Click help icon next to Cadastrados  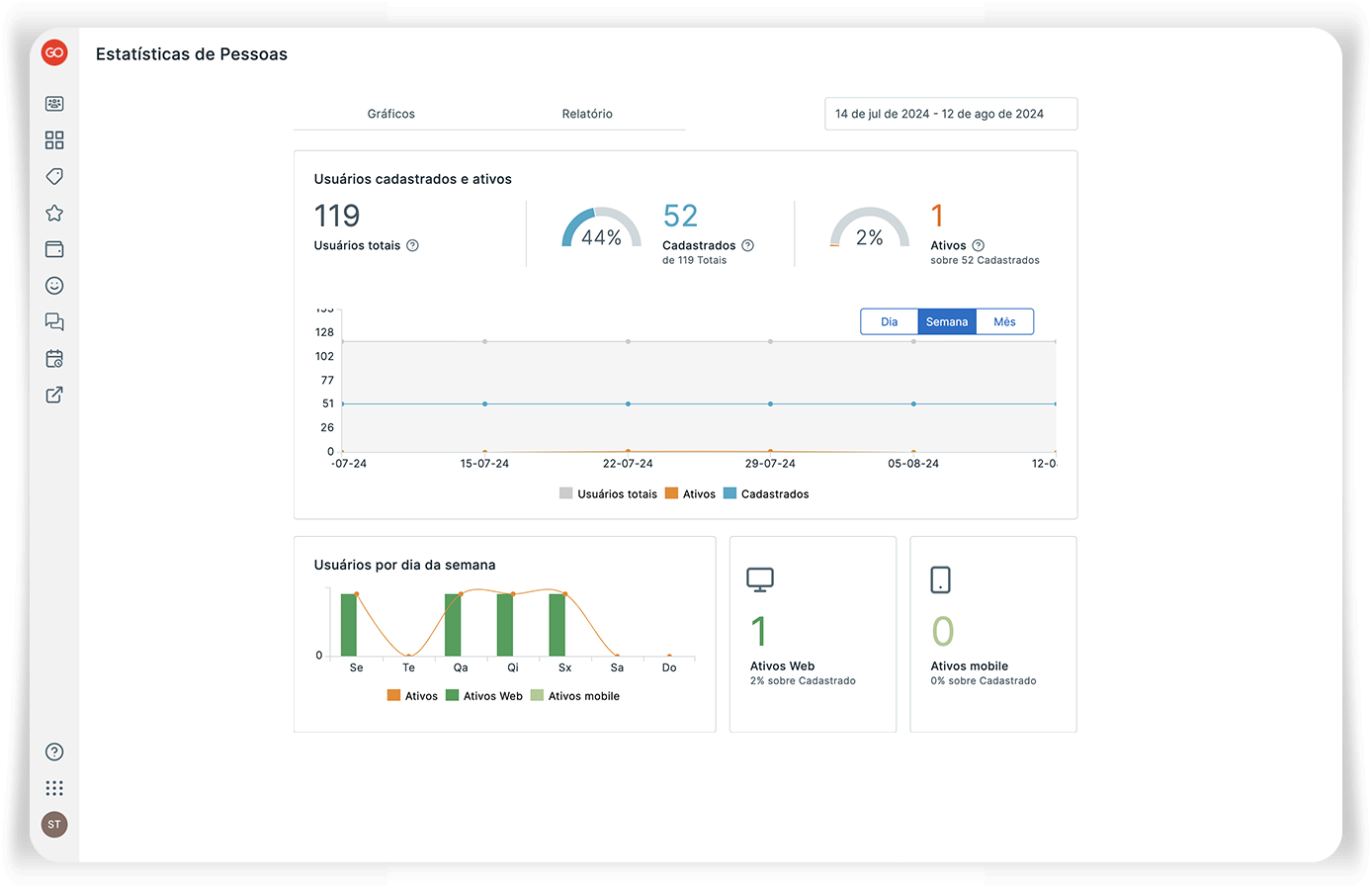[748, 245]
